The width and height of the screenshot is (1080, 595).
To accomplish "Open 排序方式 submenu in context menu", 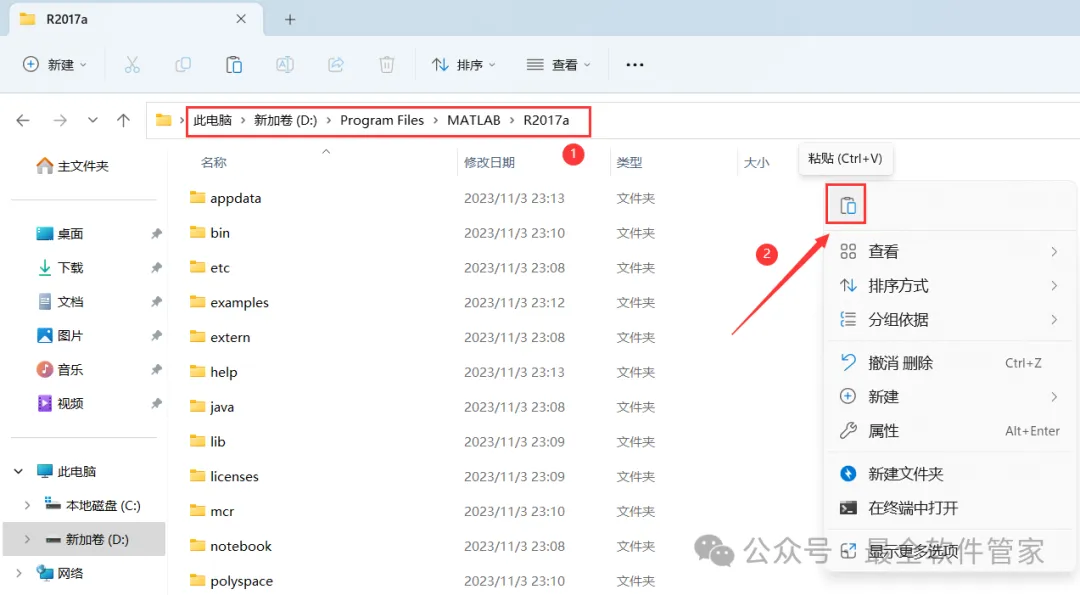I will click(x=950, y=285).
